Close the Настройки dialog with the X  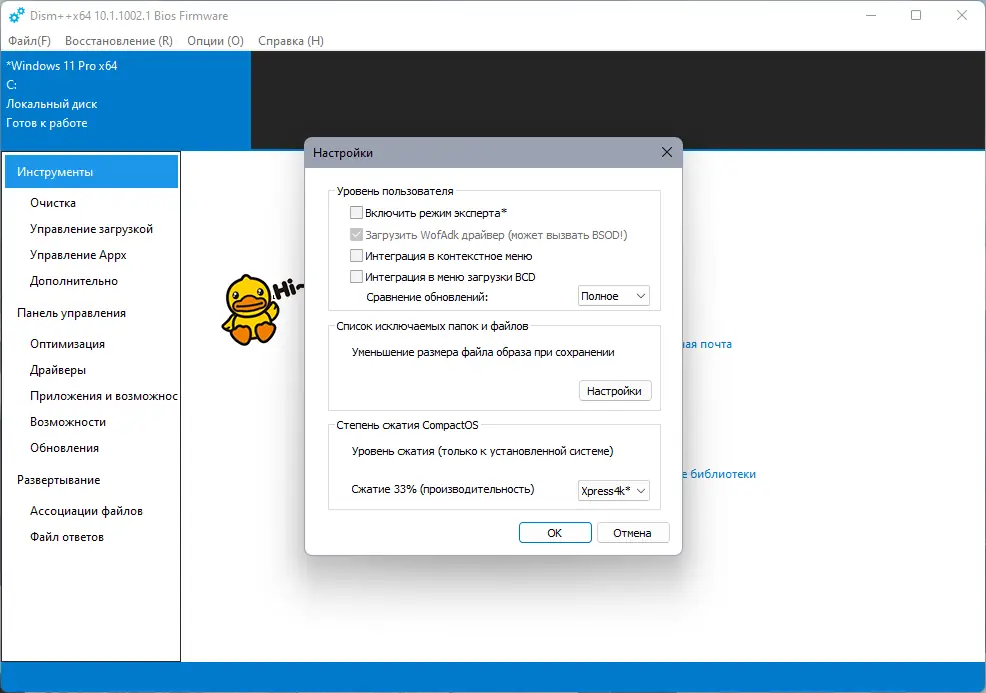coord(667,152)
